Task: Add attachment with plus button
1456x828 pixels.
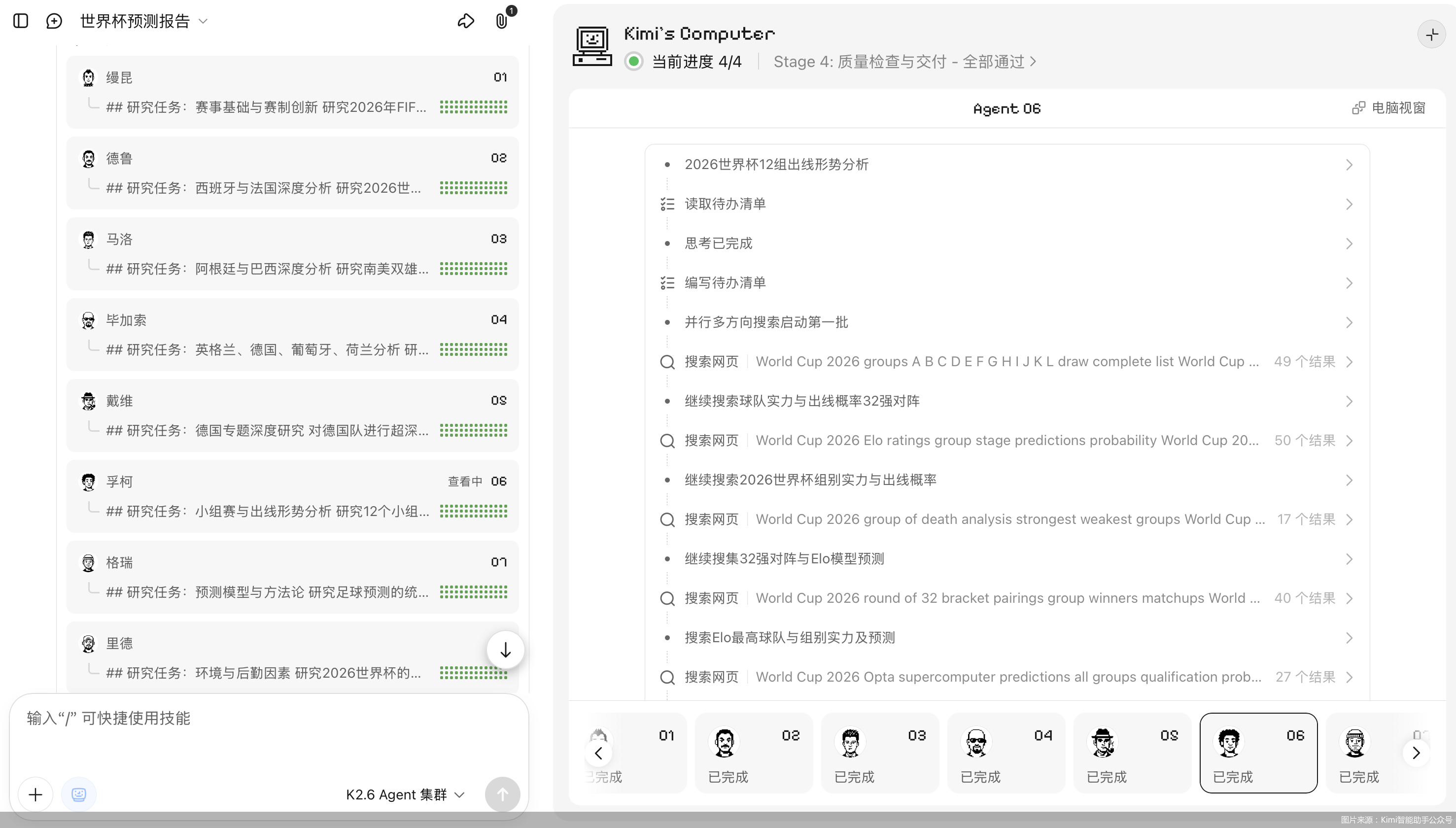Action: click(35, 794)
